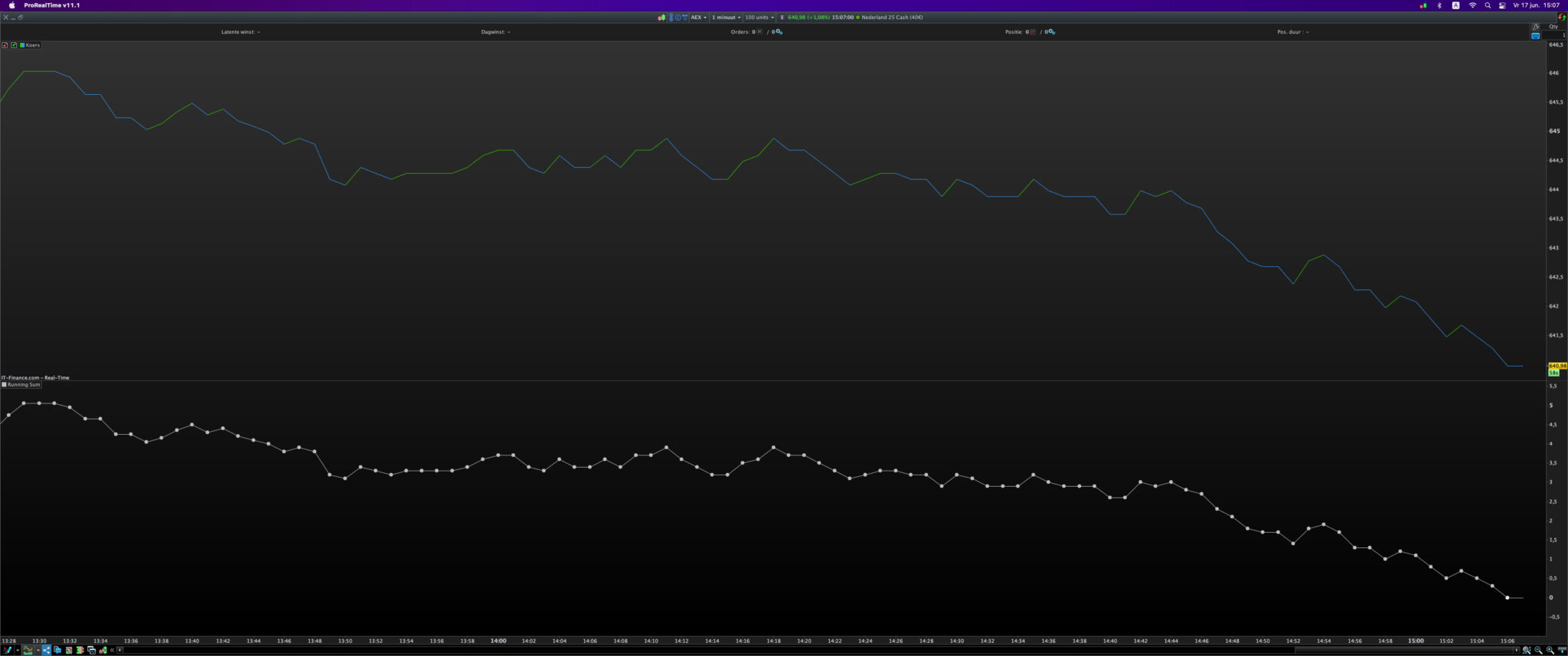Image resolution: width=1568 pixels, height=656 pixels.
Task: Open Control Center in menu bar
Action: click(x=1502, y=5)
